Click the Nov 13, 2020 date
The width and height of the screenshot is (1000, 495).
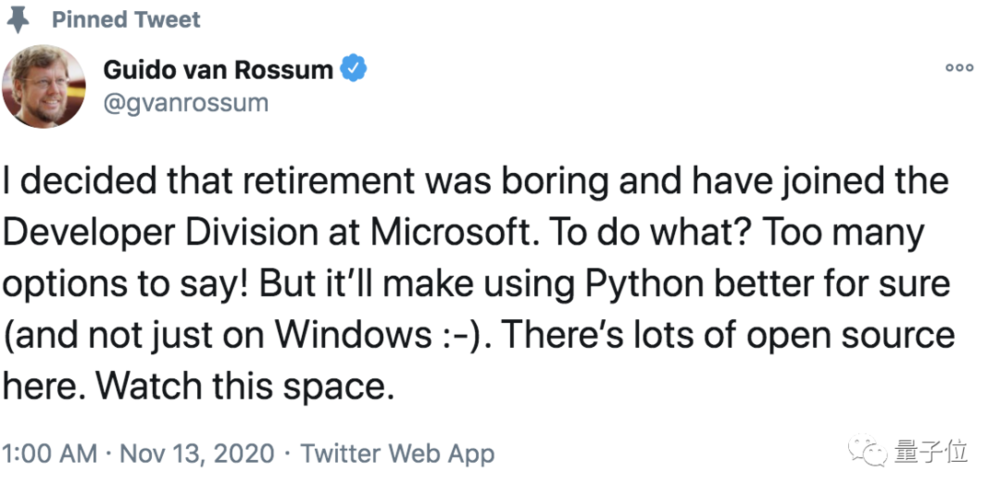point(197,454)
